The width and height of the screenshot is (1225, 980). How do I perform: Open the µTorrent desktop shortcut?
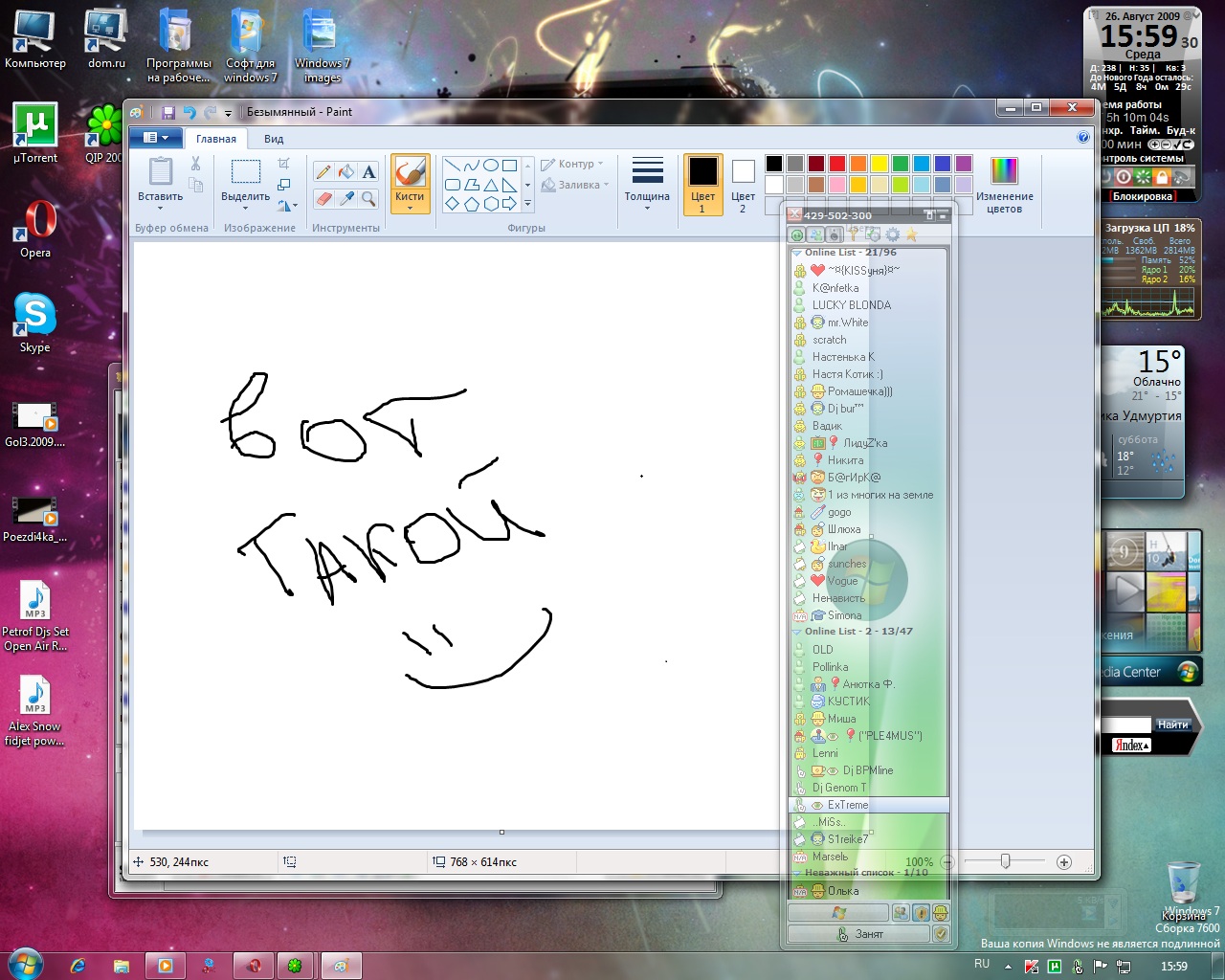tap(35, 133)
